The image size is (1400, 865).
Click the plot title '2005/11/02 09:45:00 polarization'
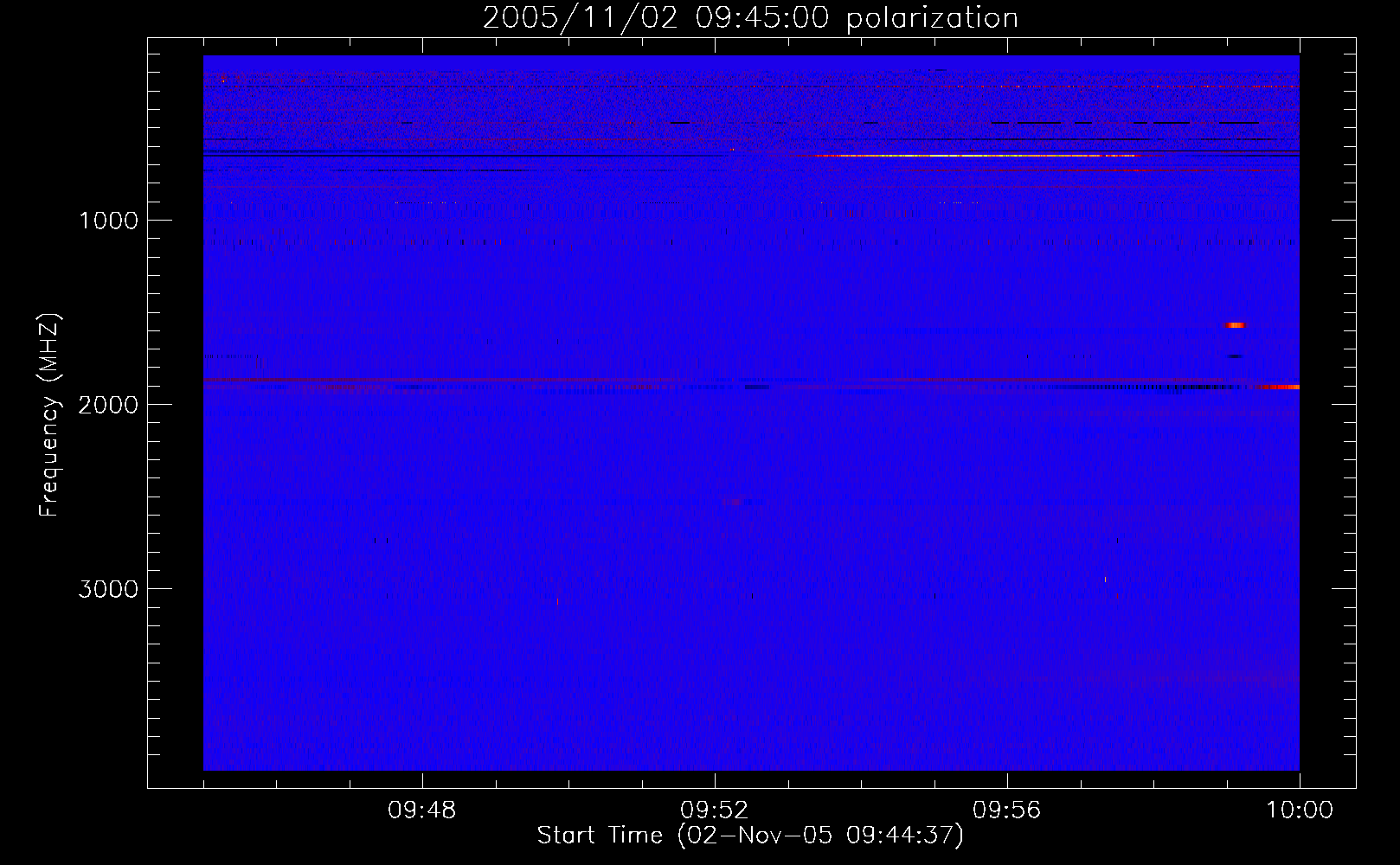(750, 18)
